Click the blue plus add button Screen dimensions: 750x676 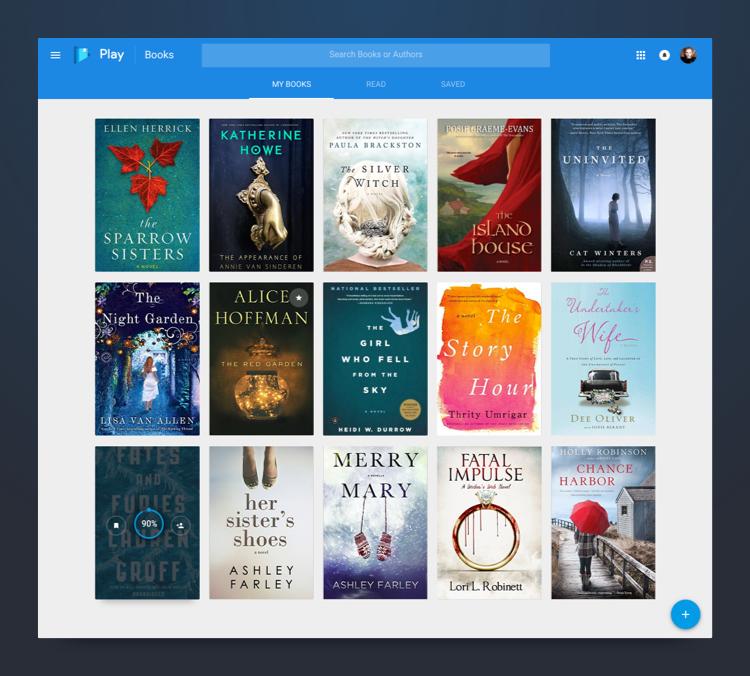coord(685,614)
